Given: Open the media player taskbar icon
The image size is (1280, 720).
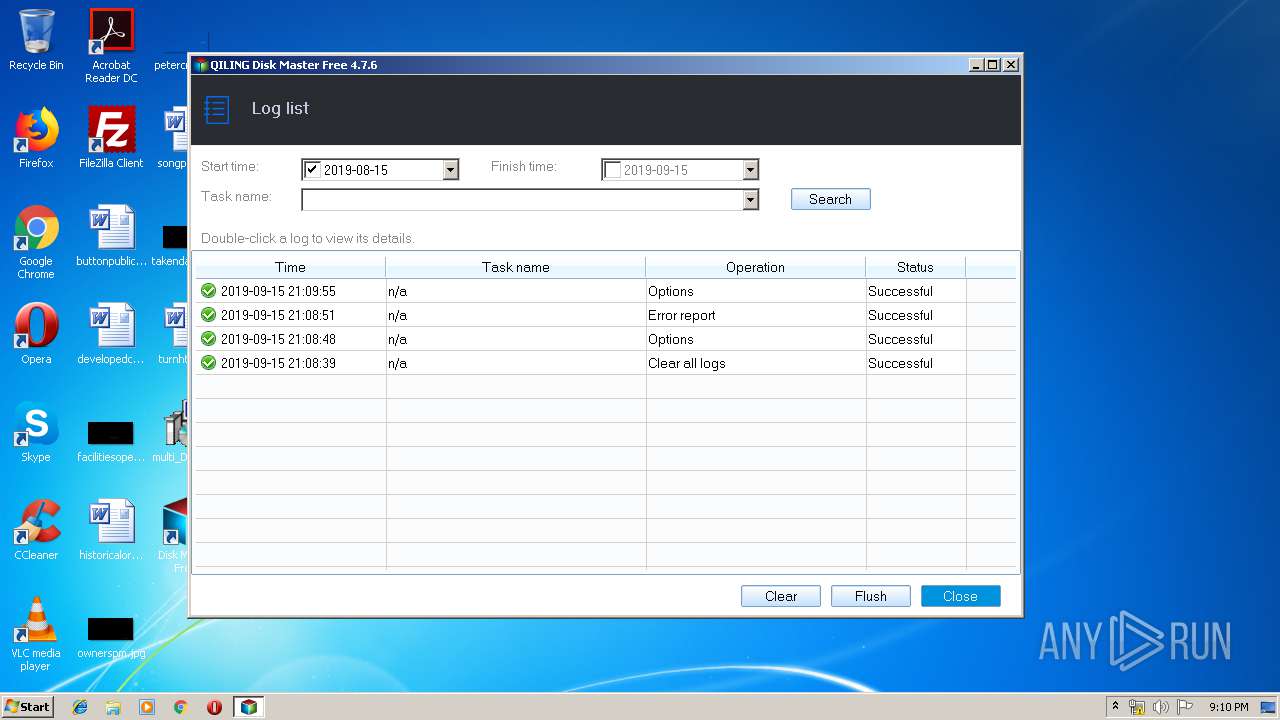Looking at the screenshot, I should coord(147,707).
